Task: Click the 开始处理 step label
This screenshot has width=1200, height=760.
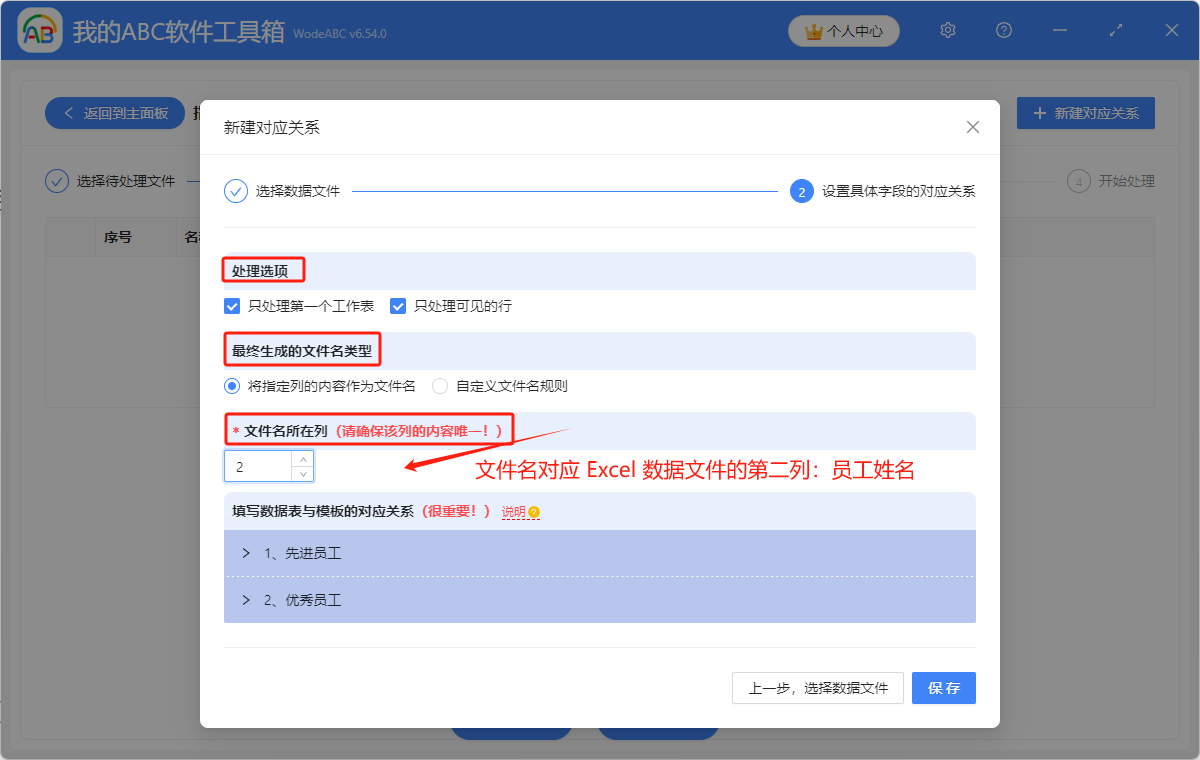Action: (1129, 181)
